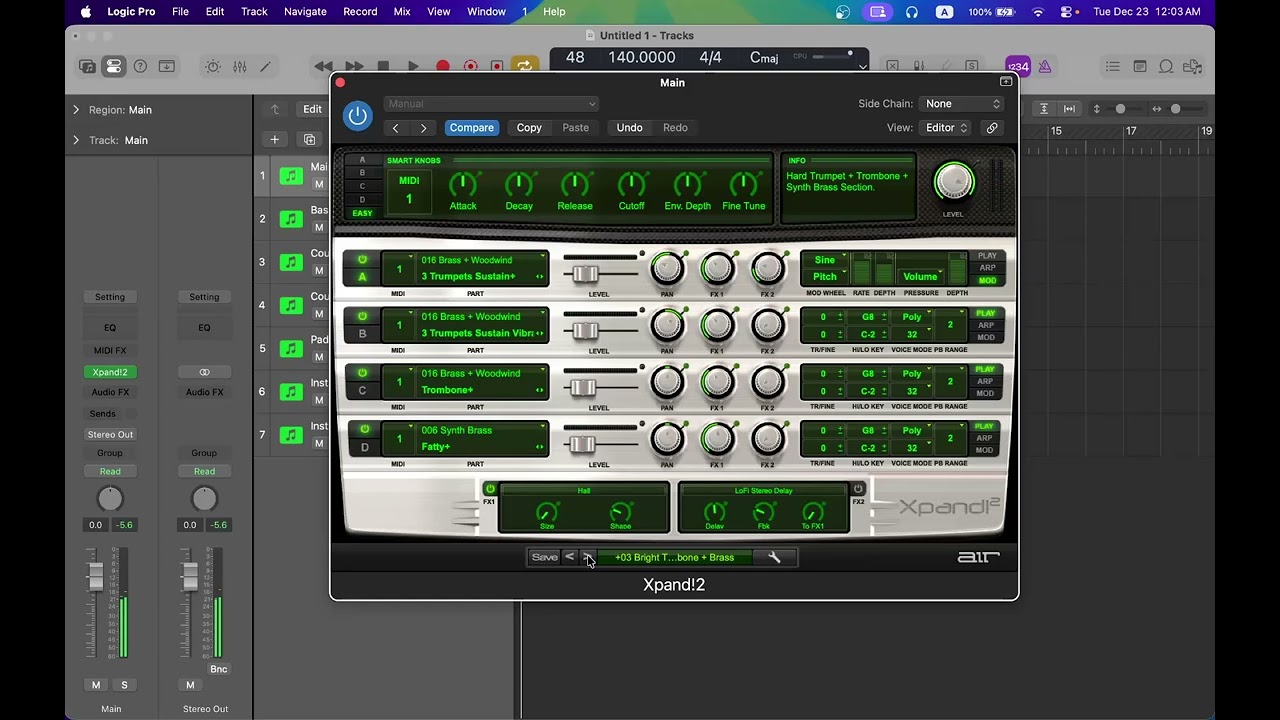Click the Wi-Fi icon in menu bar

point(1038,12)
